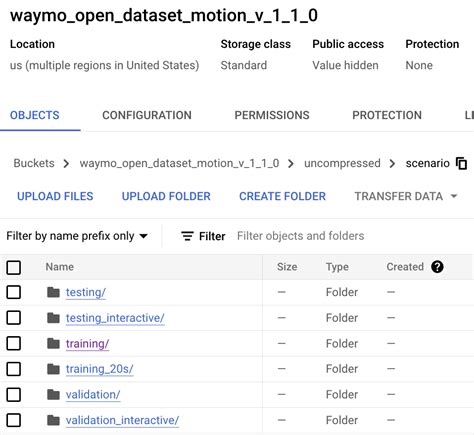474x435 pixels.
Task: Click the folder icon beside validation_interactive/
Action: 53,420
